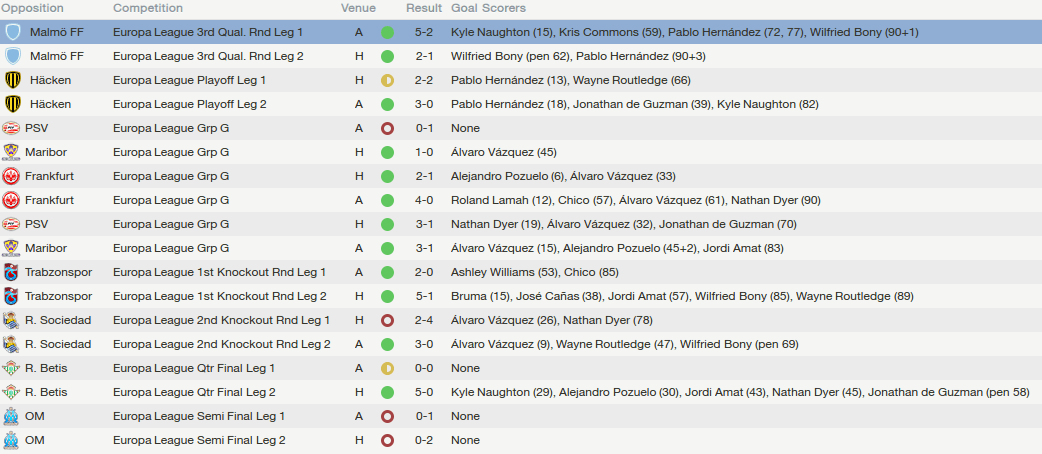
Task: Click PSV logo in the 0-1 away match
Action: [11, 128]
